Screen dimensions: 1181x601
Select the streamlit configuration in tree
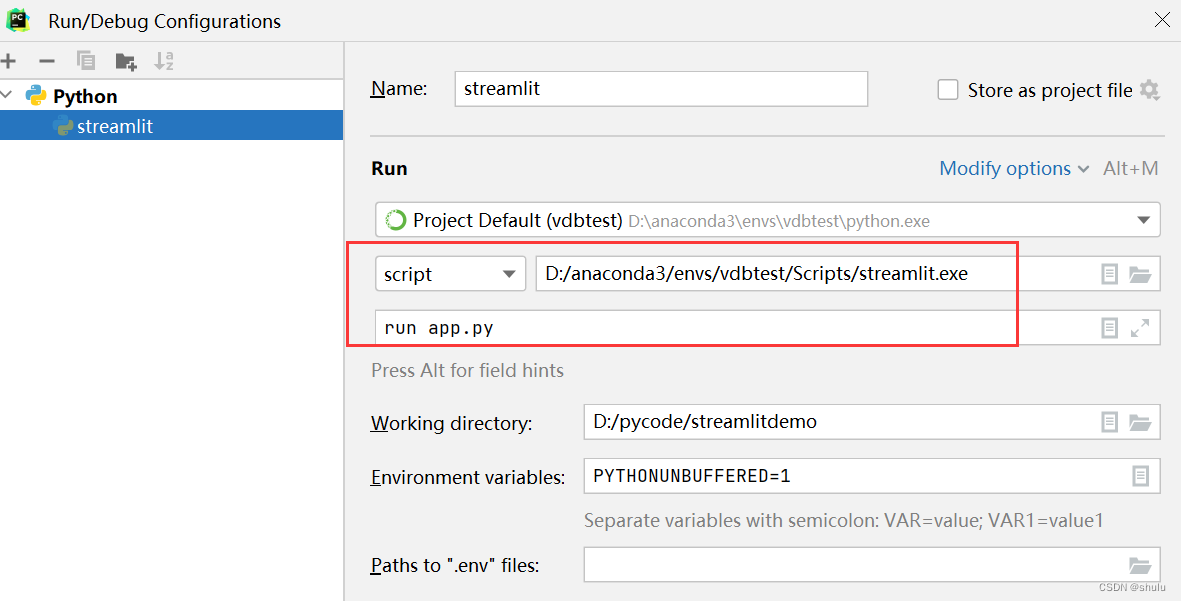pyautogui.click(x=171, y=126)
